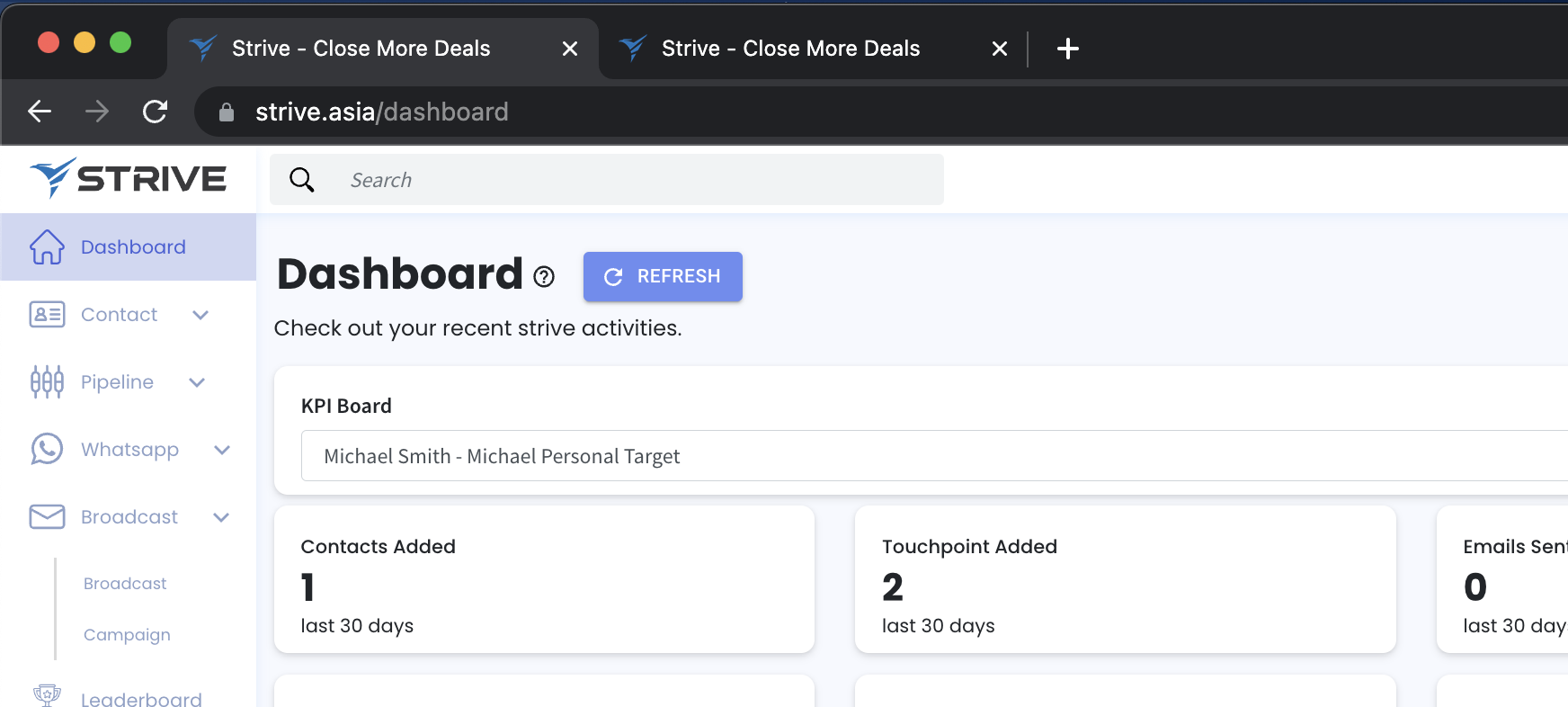Click the Leaderboard trophy icon
This screenshot has height=707, width=1568.
click(46, 694)
